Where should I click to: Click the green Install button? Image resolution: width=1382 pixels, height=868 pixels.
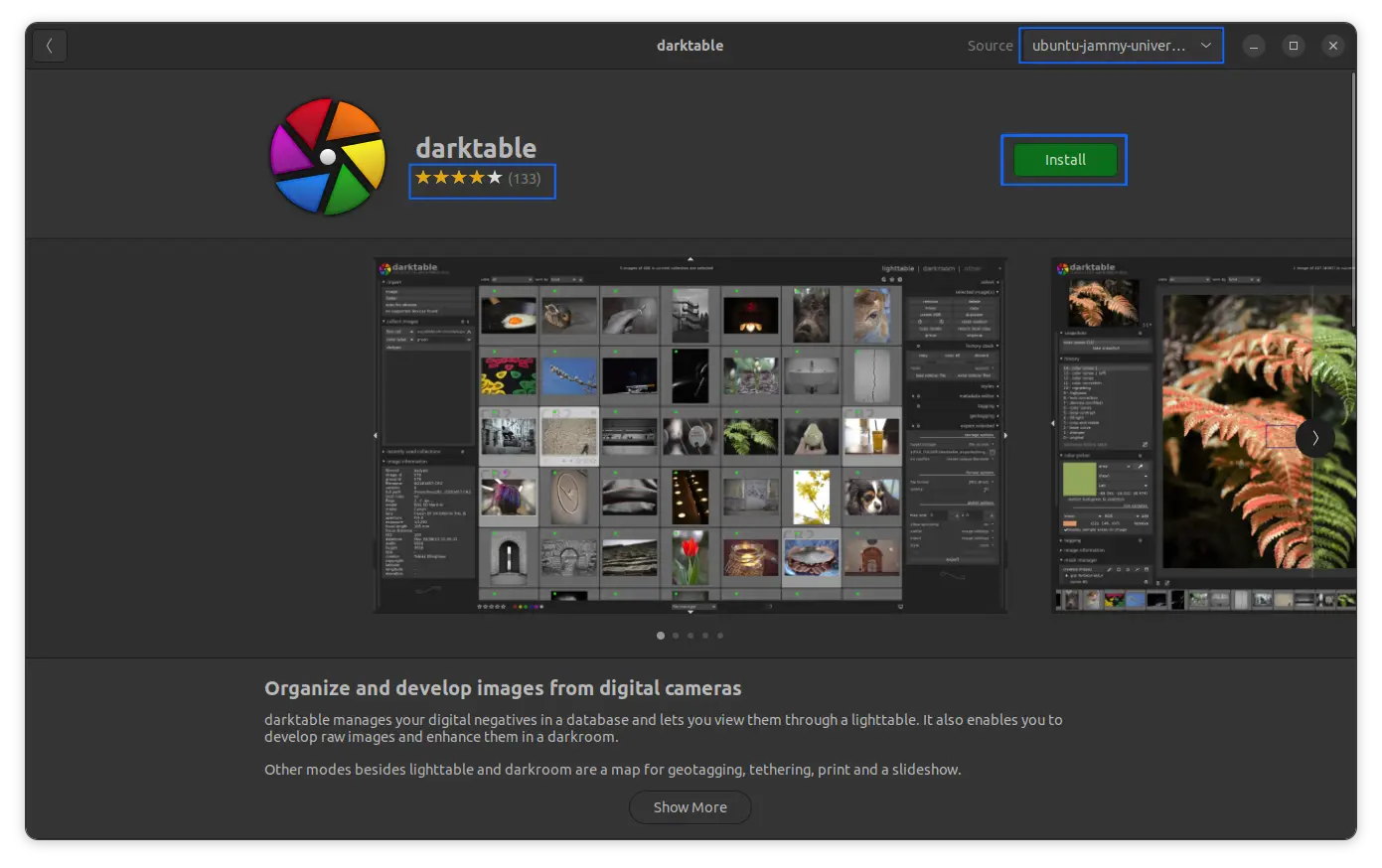pyautogui.click(x=1064, y=160)
